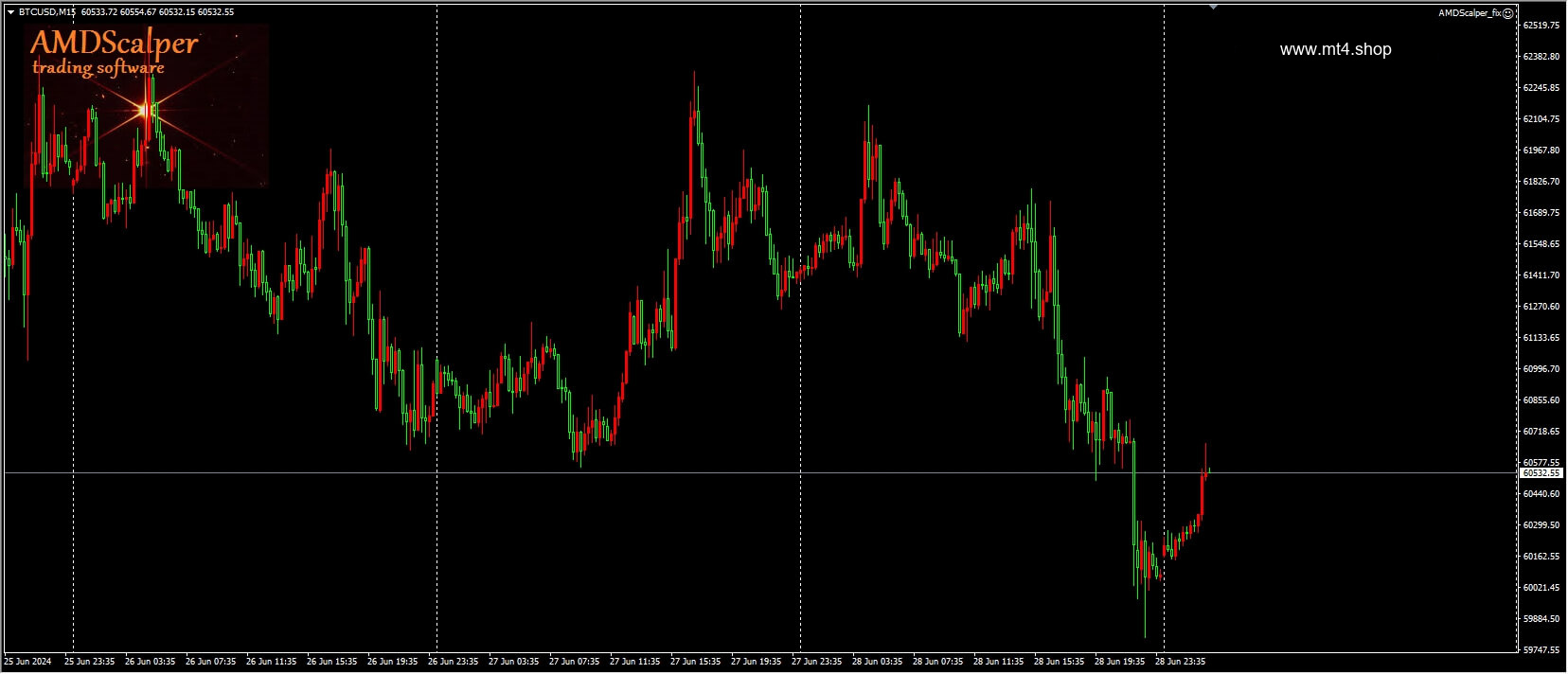Click price scale value 60440.60

[1541, 494]
